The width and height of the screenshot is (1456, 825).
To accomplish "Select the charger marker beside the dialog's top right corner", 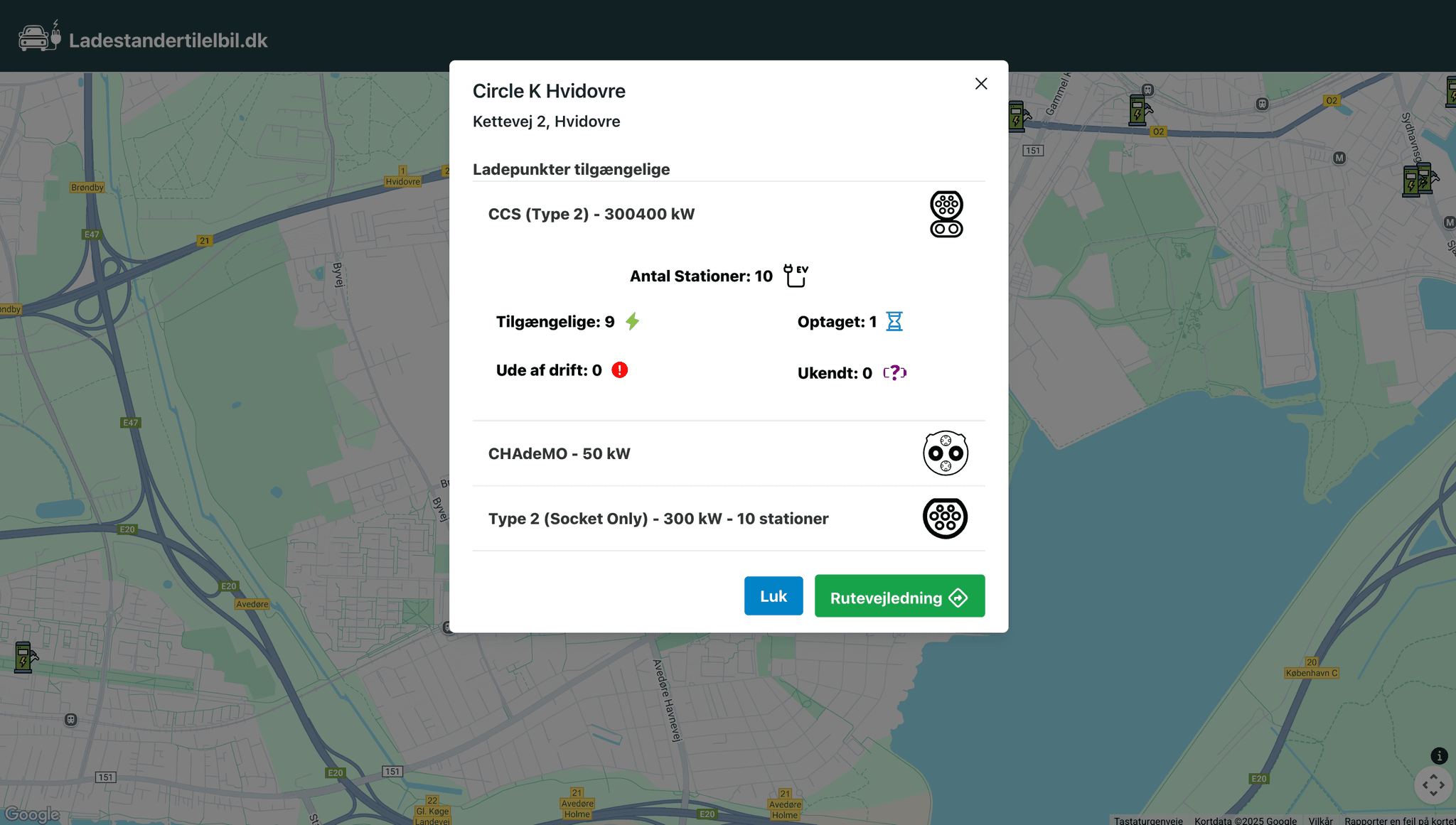I will [1019, 117].
